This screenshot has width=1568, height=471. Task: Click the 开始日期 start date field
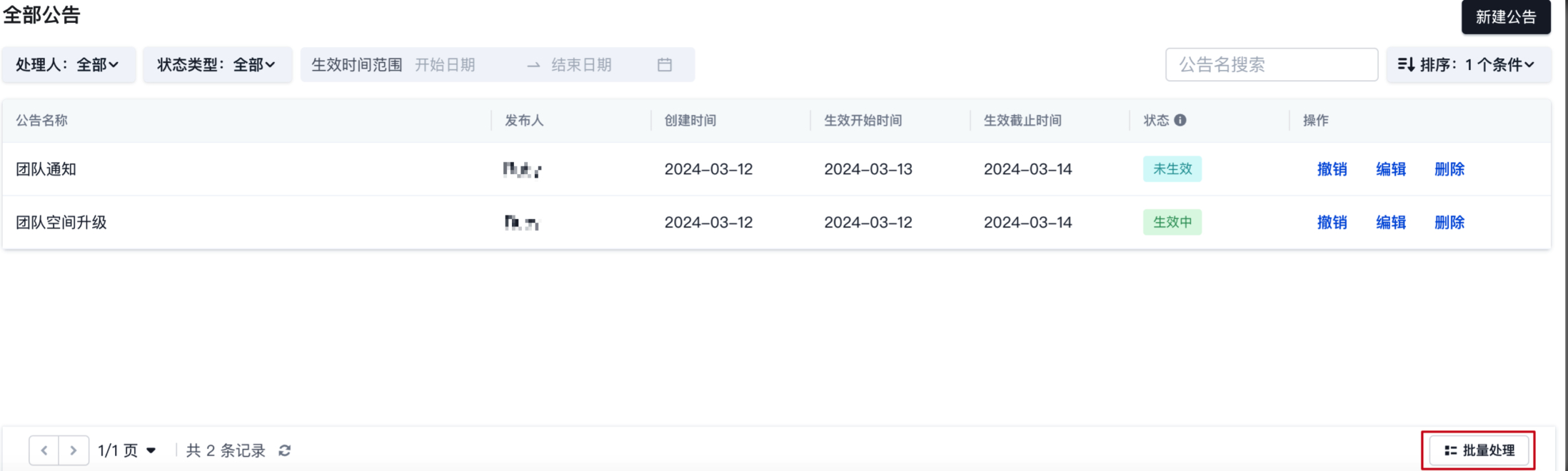(457, 65)
